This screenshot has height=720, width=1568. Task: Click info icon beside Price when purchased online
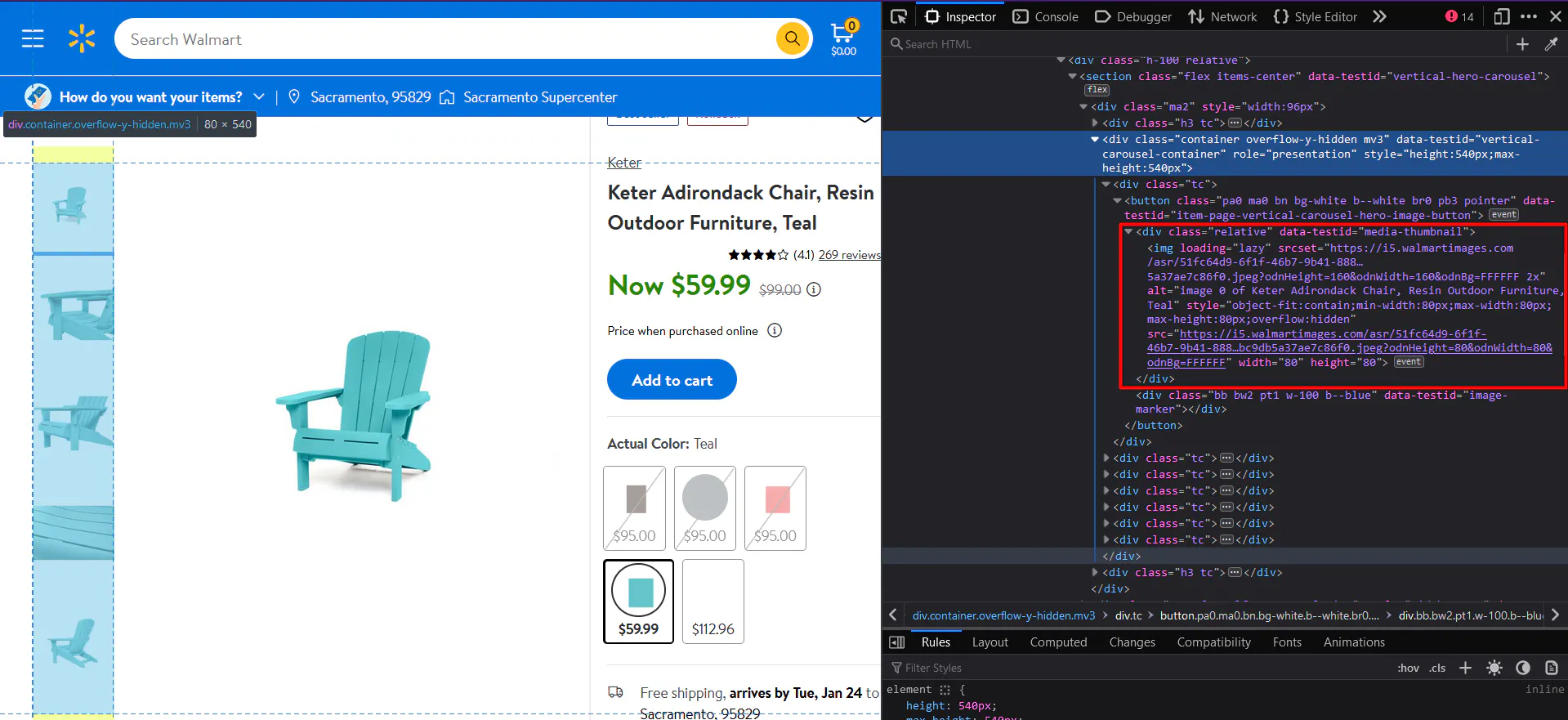pos(775,330)
